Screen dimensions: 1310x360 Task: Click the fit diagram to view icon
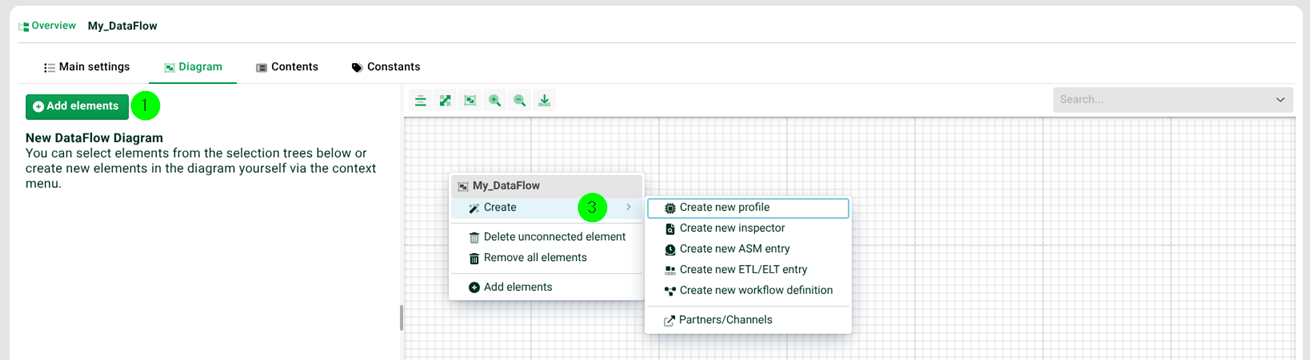tap(470, 100)
